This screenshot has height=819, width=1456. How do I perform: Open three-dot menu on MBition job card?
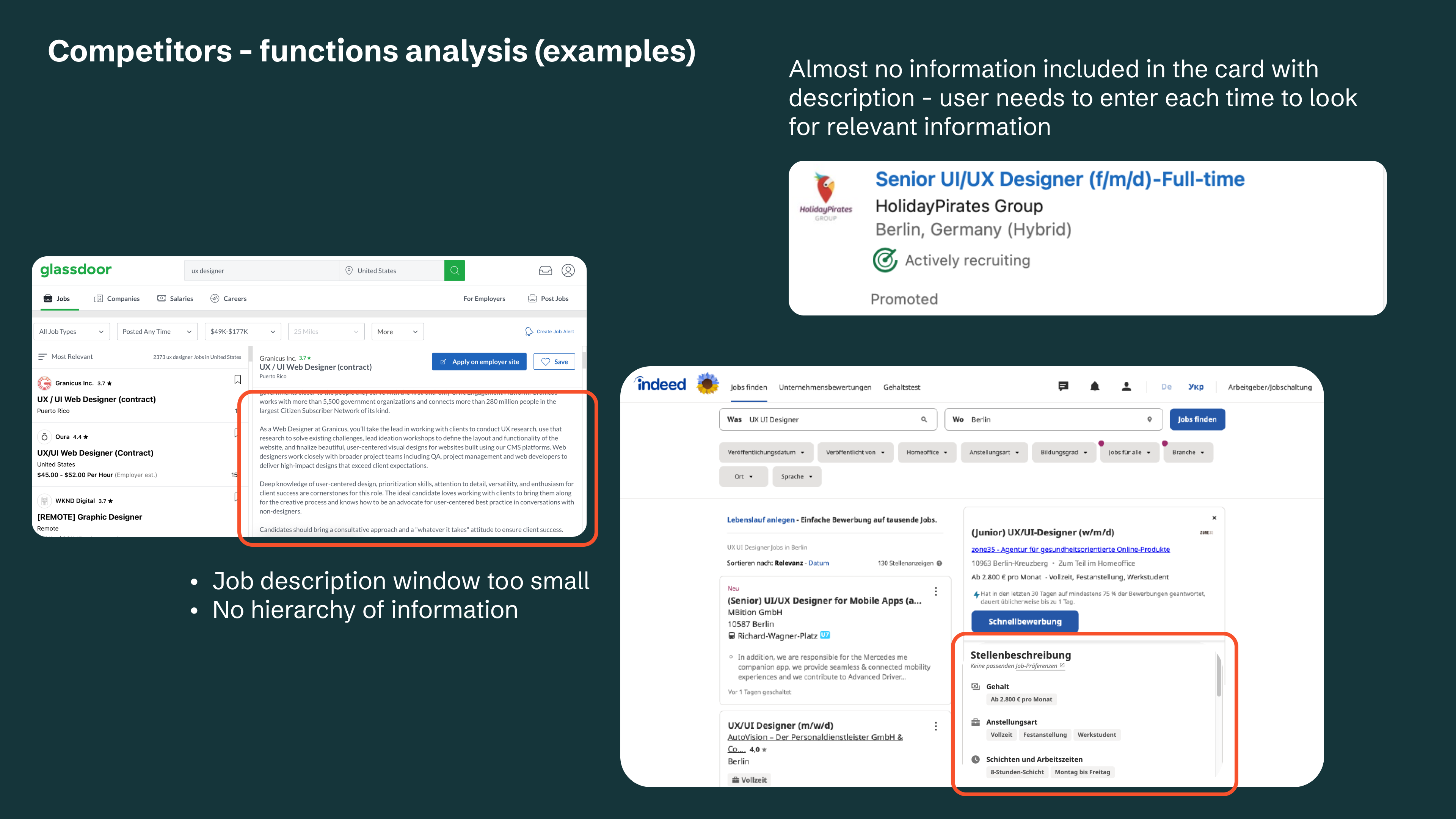coord(935,591)
